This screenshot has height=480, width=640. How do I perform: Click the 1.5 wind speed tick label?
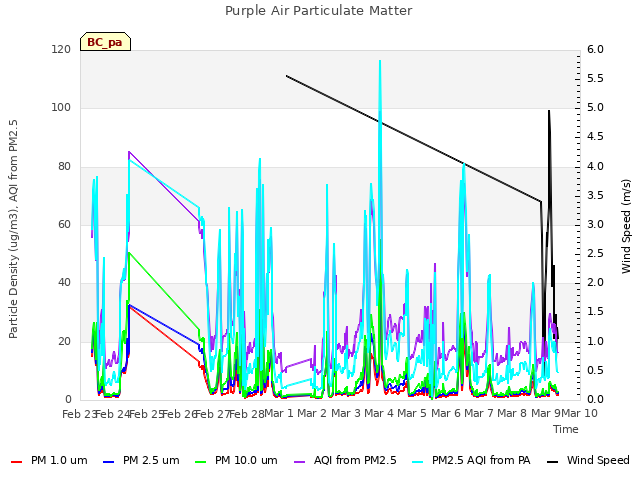click(595, 312)
